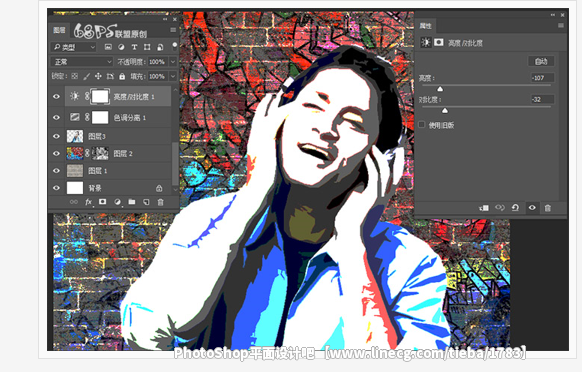Click the 亮度 slider handle

(x=440, y=89)
